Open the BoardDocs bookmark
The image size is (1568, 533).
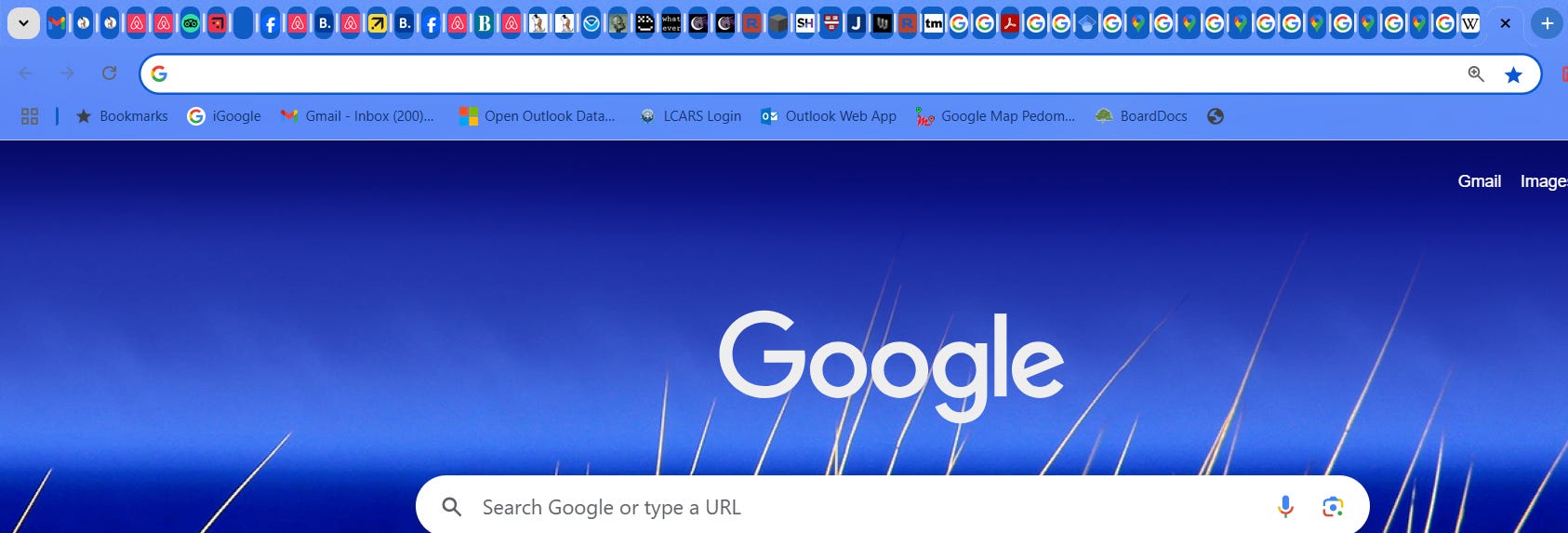(x=1141, y=116)
